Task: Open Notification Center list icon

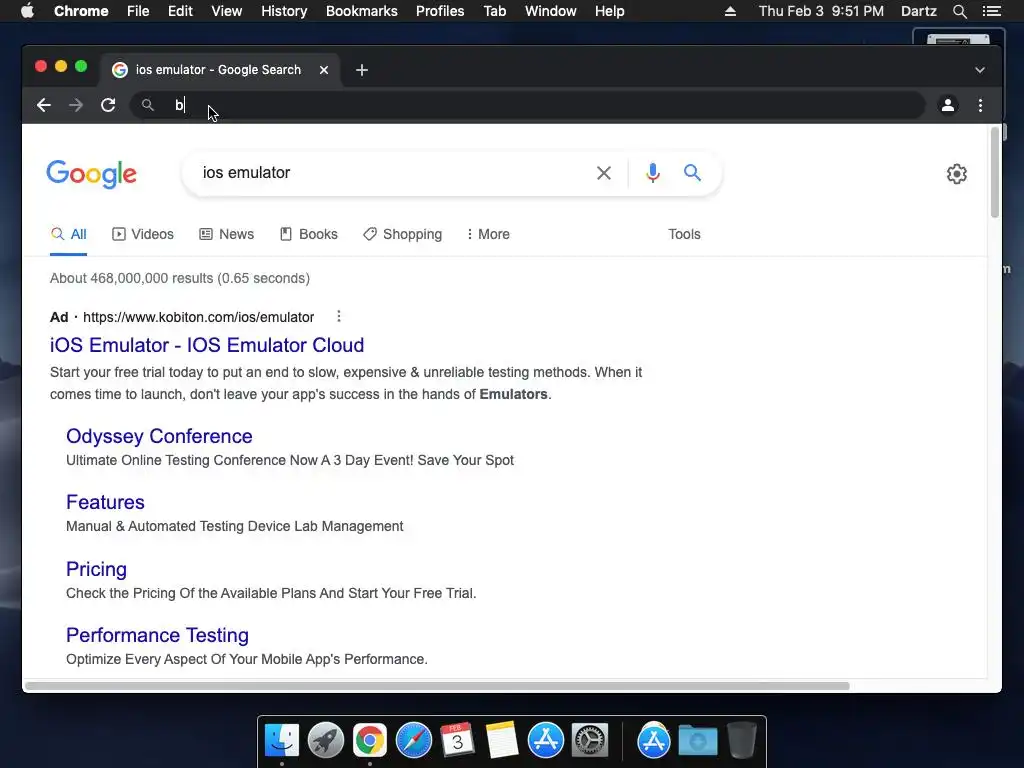Action: click(991, 11)
